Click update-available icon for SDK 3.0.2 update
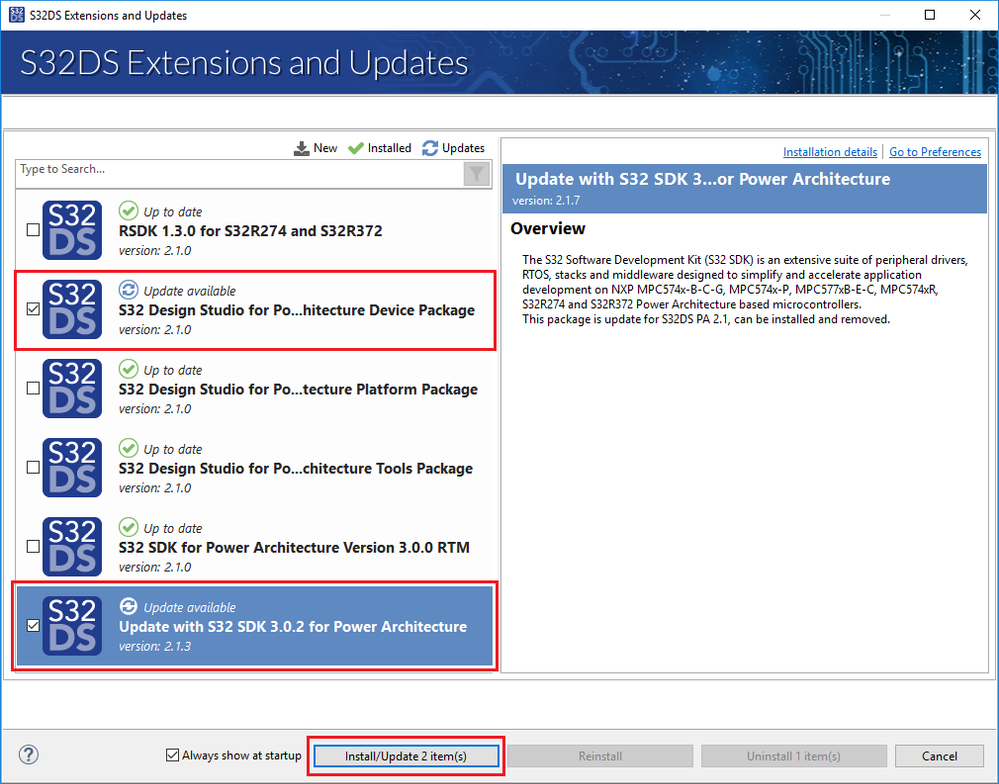This screenshot has width=999, height=784. click(x=128, y=606)
